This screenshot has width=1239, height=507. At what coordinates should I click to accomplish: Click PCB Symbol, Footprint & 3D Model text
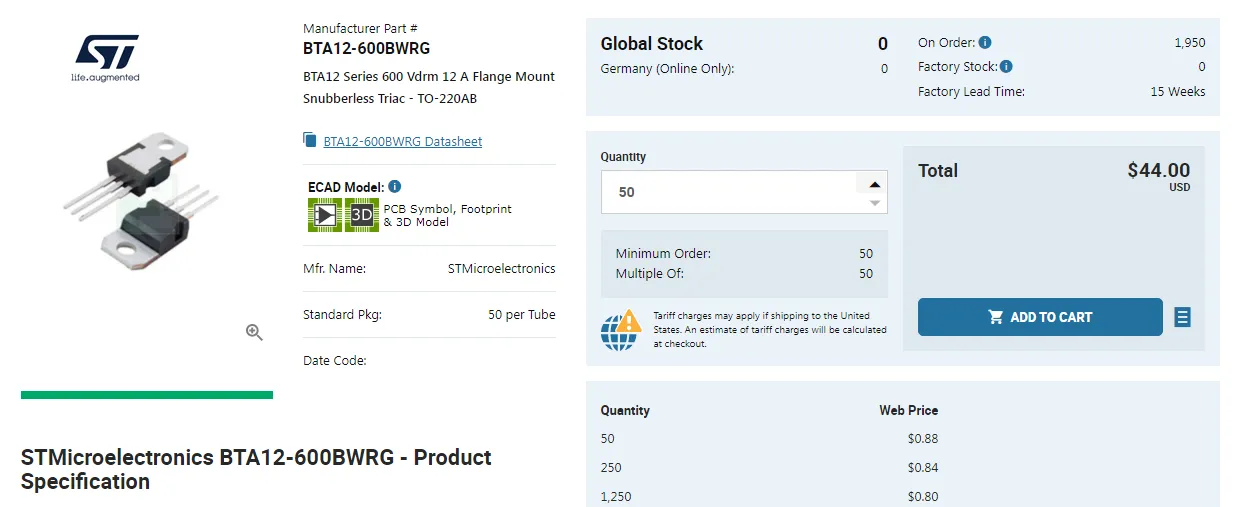(x=447, y=215)
